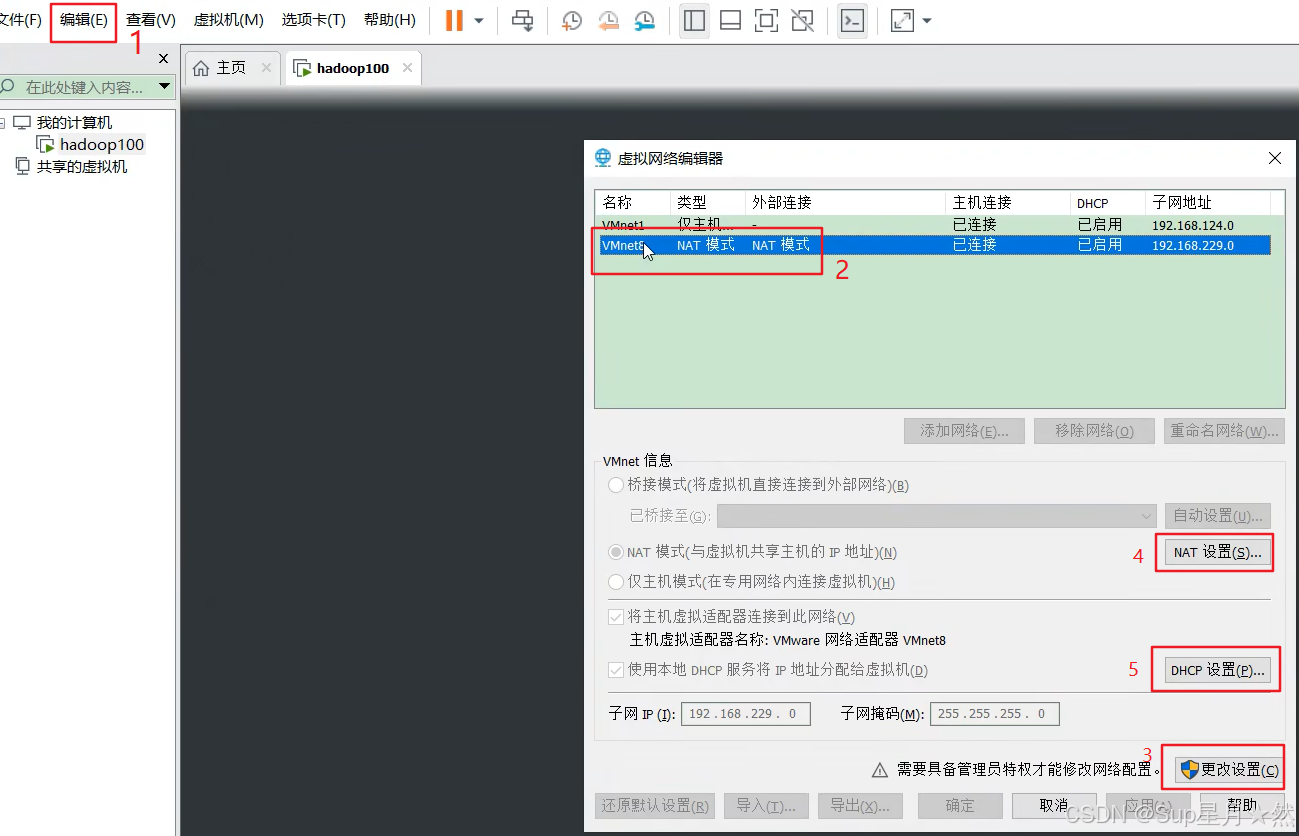Close the library sidebar panel
Image resolution: width=1299 pixels, height=836 pixels.
[164, 59]
